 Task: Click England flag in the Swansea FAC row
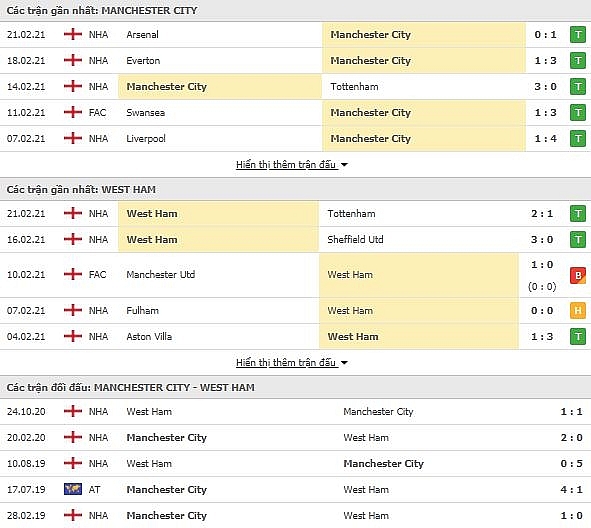73,112
